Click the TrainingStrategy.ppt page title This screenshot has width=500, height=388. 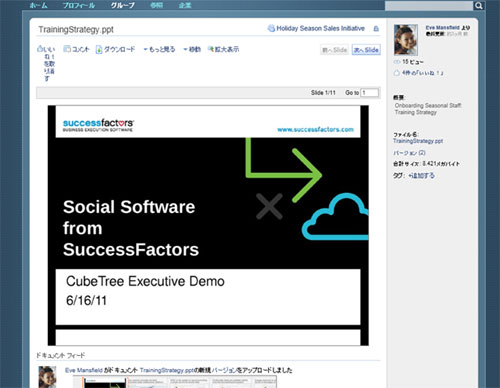tap(76, 29)
